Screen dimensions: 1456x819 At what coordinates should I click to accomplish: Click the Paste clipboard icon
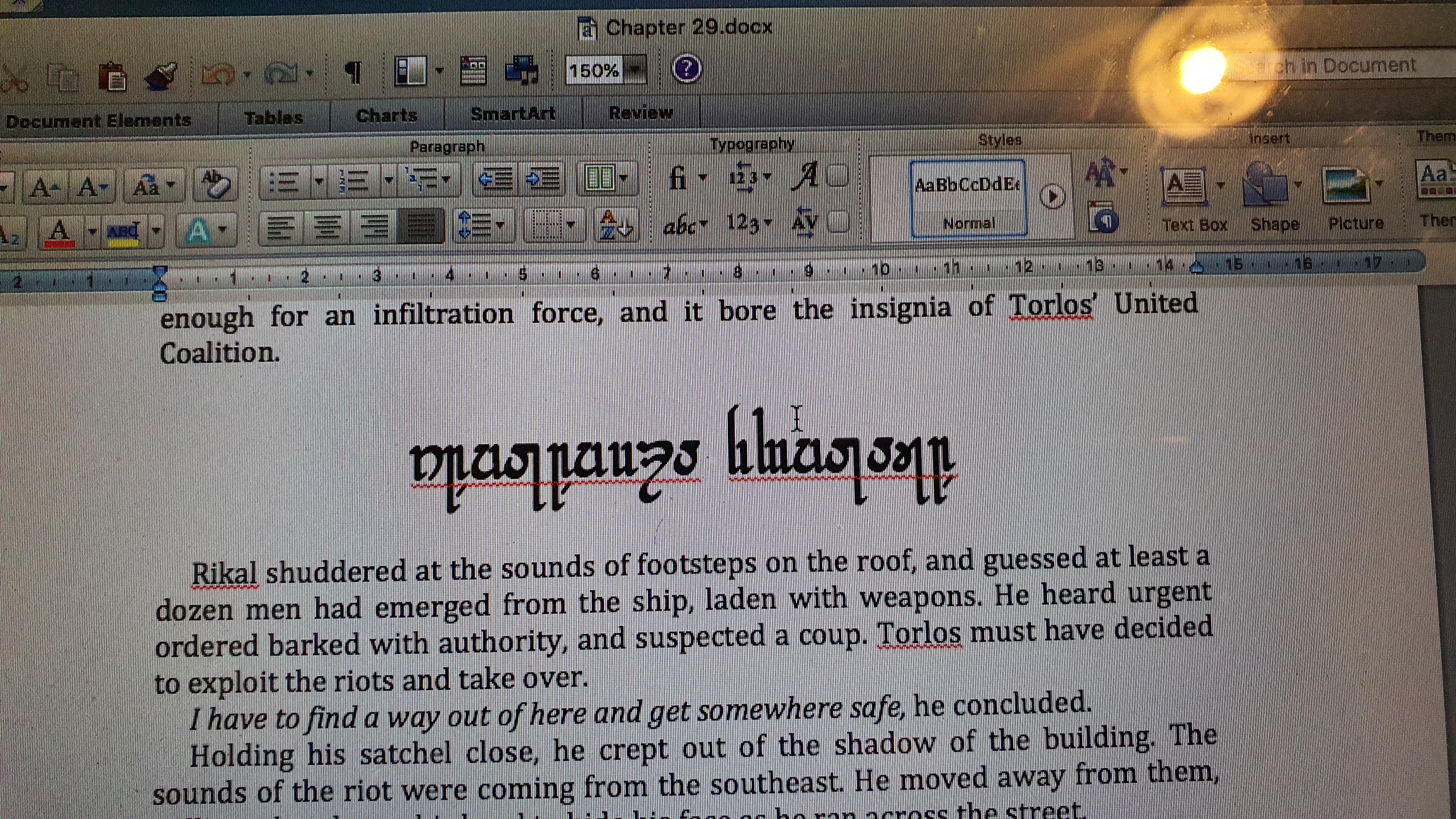click(x=112, y=76)
